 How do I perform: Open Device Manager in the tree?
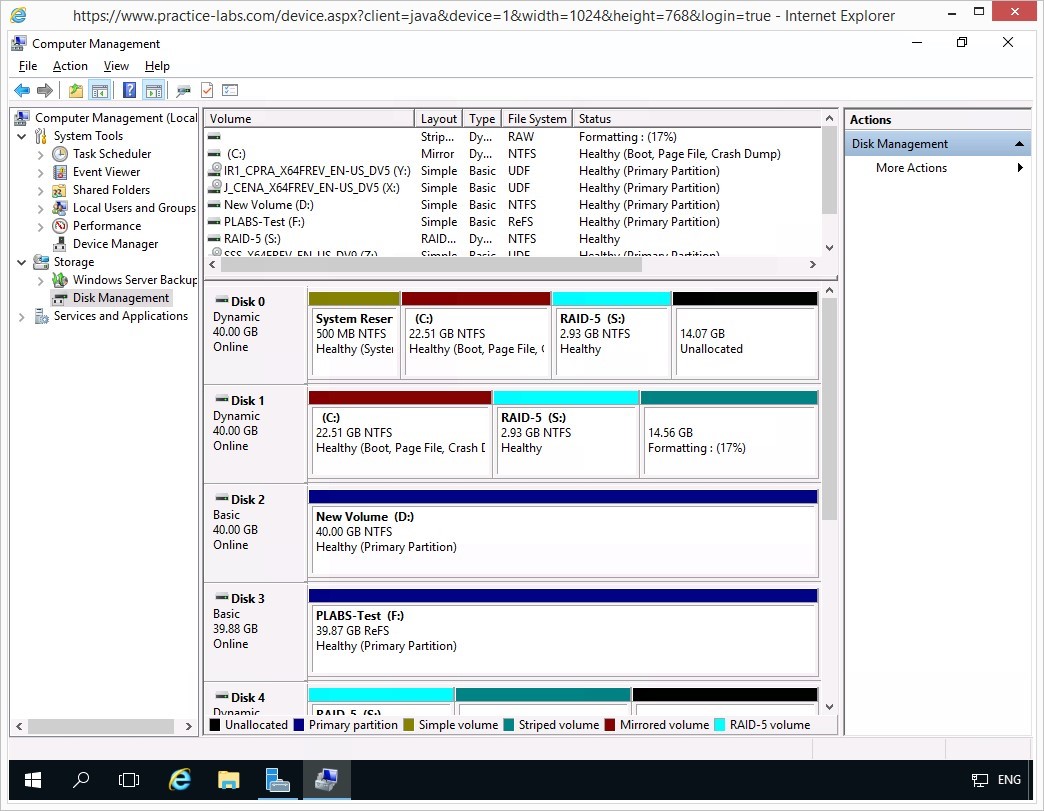(x=115, y=244)
